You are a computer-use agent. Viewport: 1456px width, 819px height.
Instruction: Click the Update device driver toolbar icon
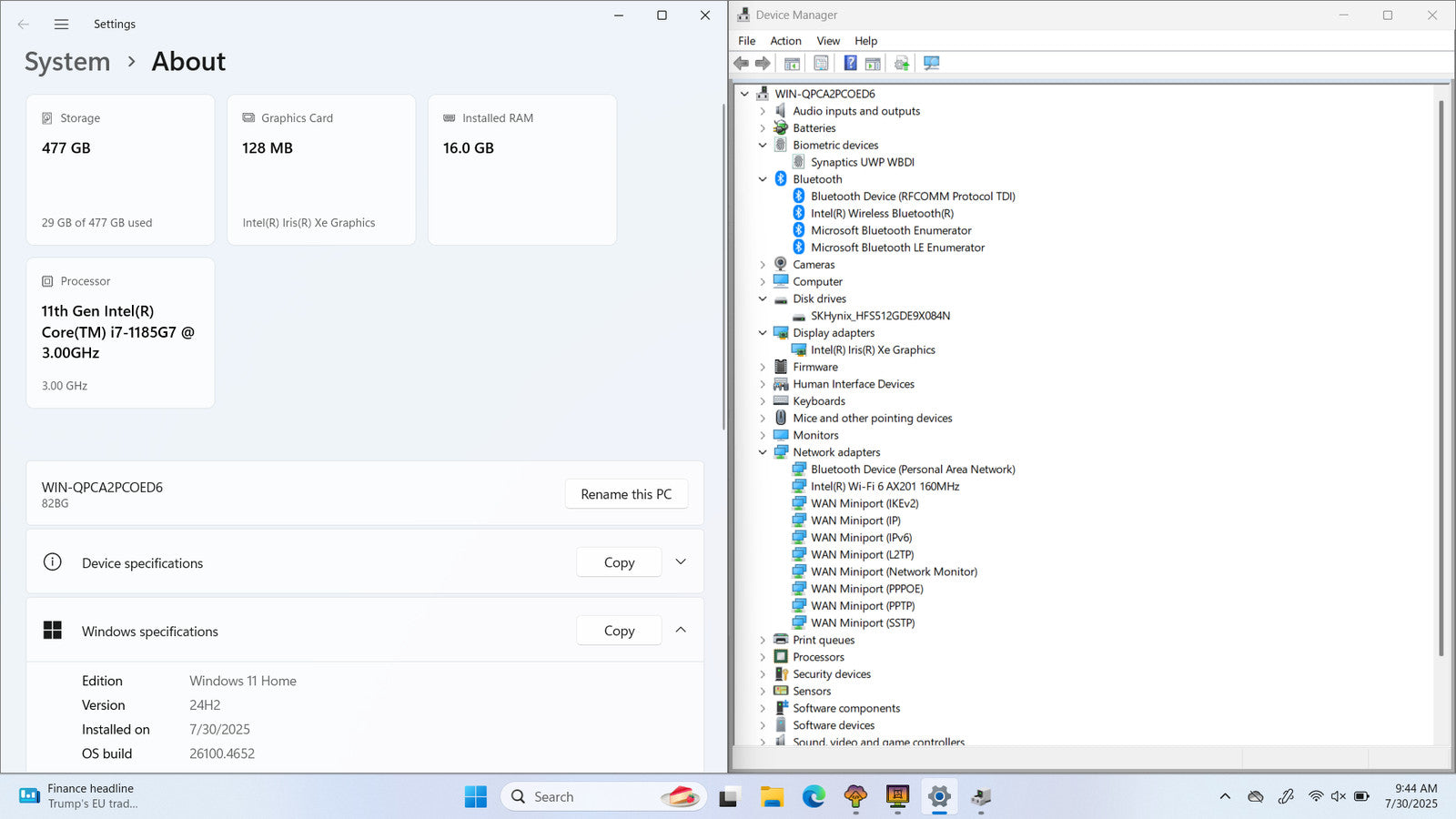902,63
